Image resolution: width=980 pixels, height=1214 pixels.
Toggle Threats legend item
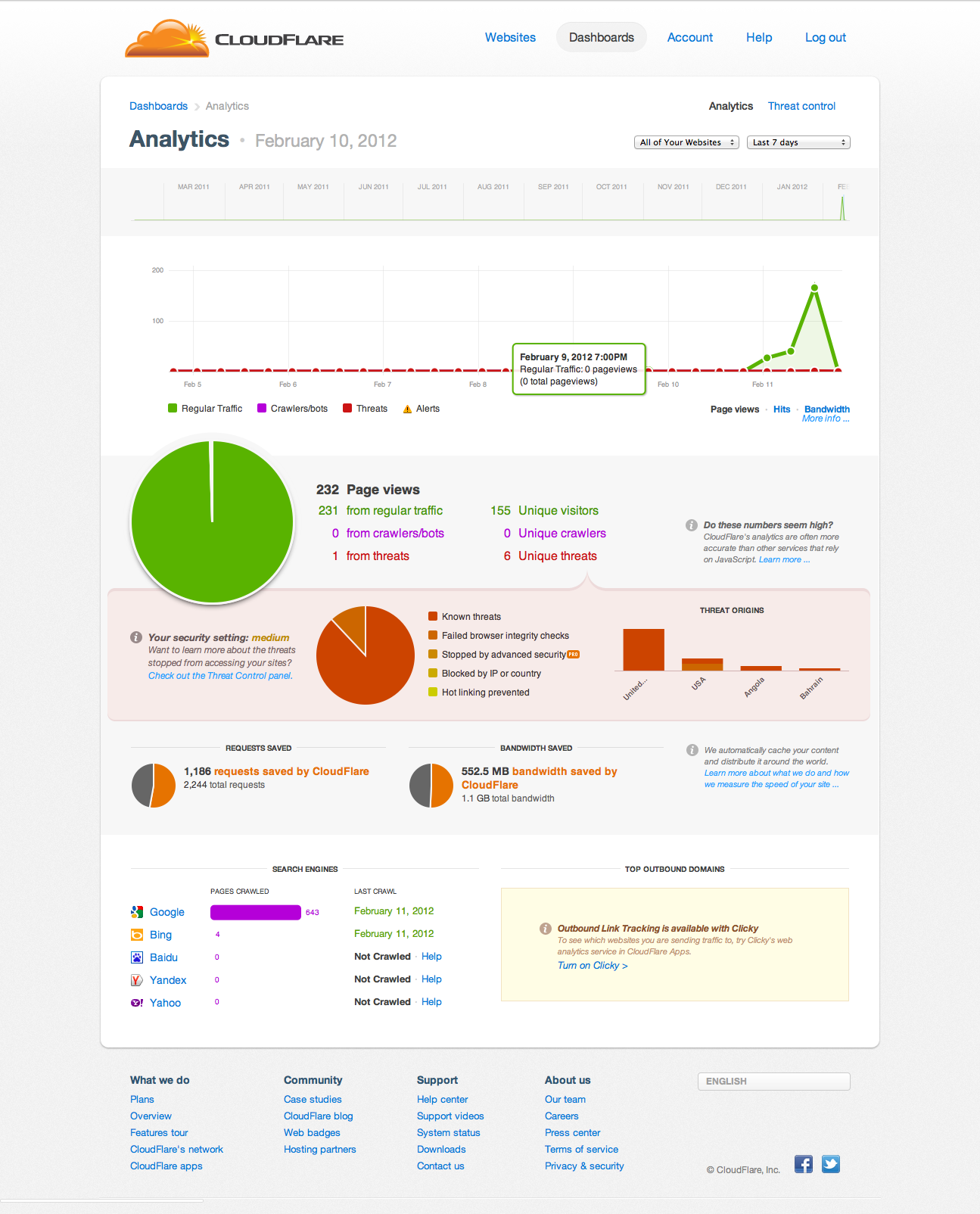366,409
